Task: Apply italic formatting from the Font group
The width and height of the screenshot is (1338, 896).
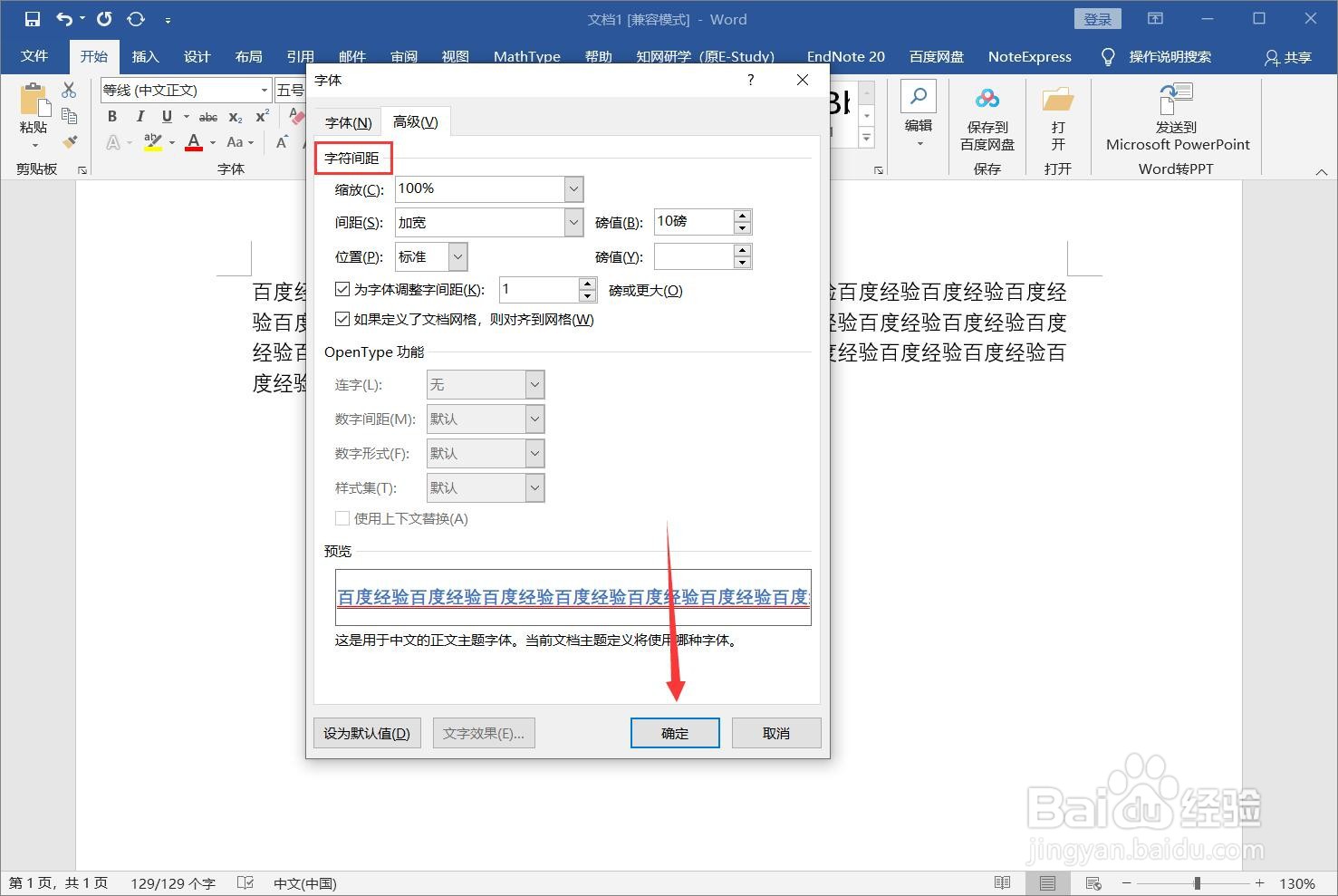Action: click(x=140, y=116)
